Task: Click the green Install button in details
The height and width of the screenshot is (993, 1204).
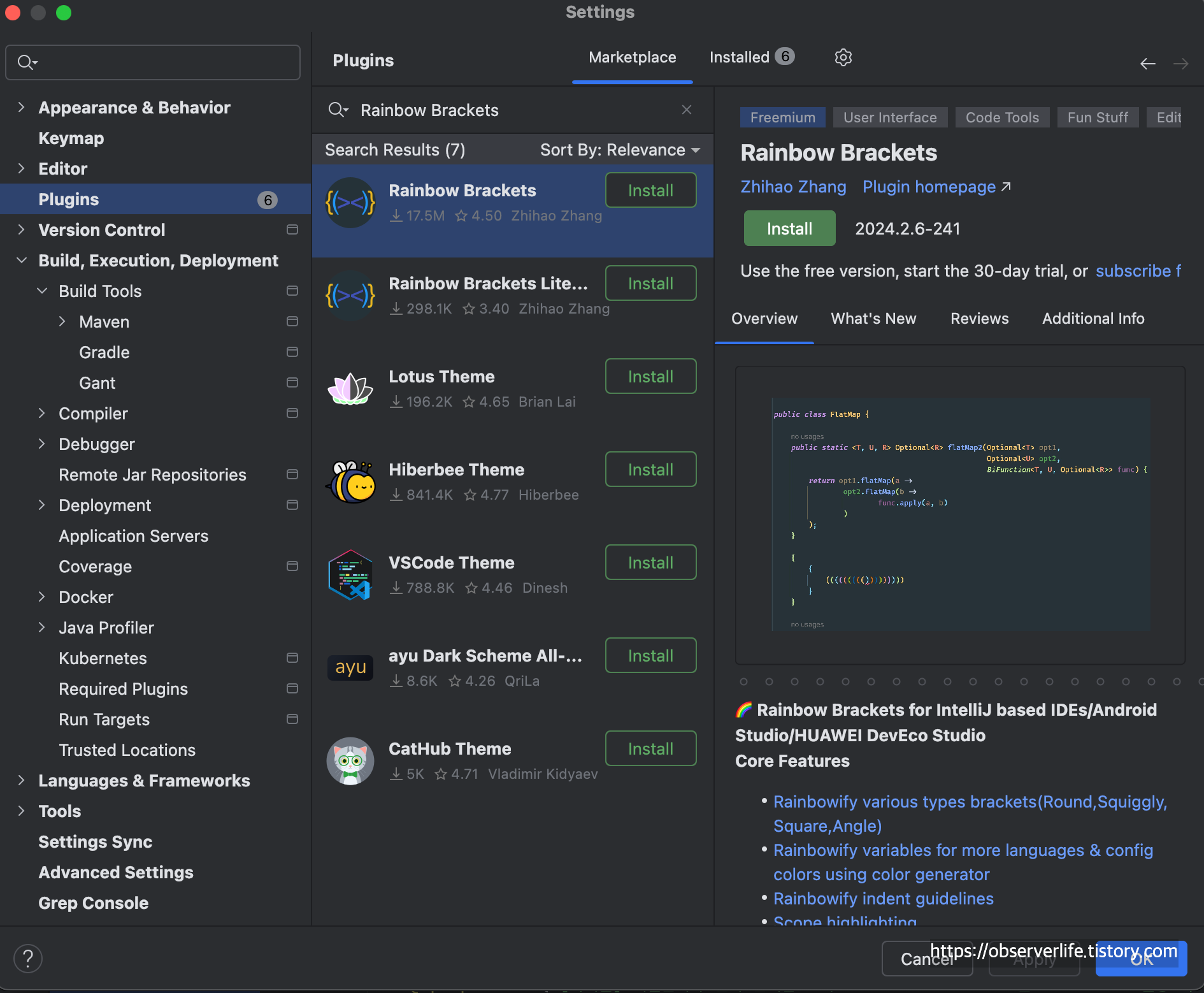Action: (x=789, y=228)
